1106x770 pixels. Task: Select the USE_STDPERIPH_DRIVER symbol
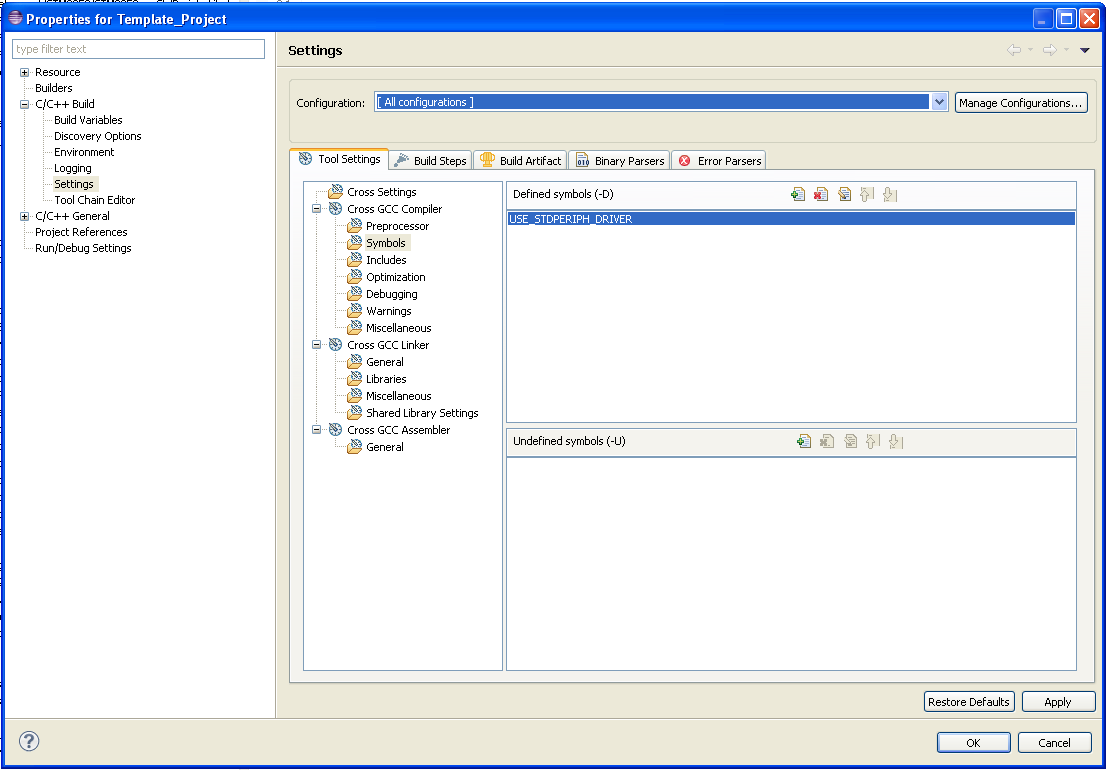point(791,219)
